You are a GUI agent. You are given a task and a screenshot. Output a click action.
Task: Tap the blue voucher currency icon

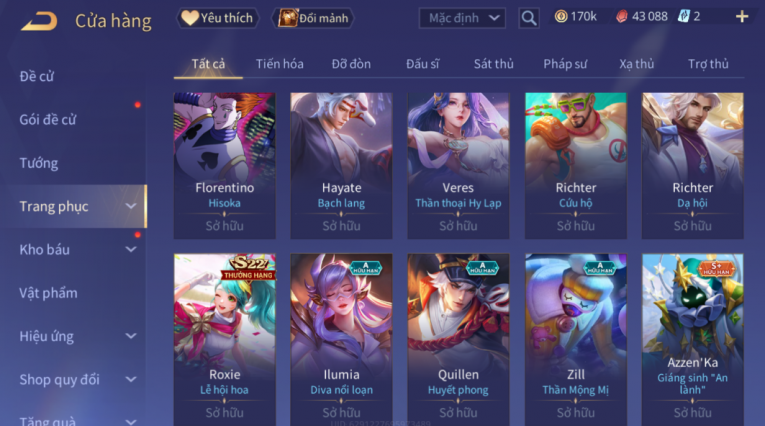683,17
